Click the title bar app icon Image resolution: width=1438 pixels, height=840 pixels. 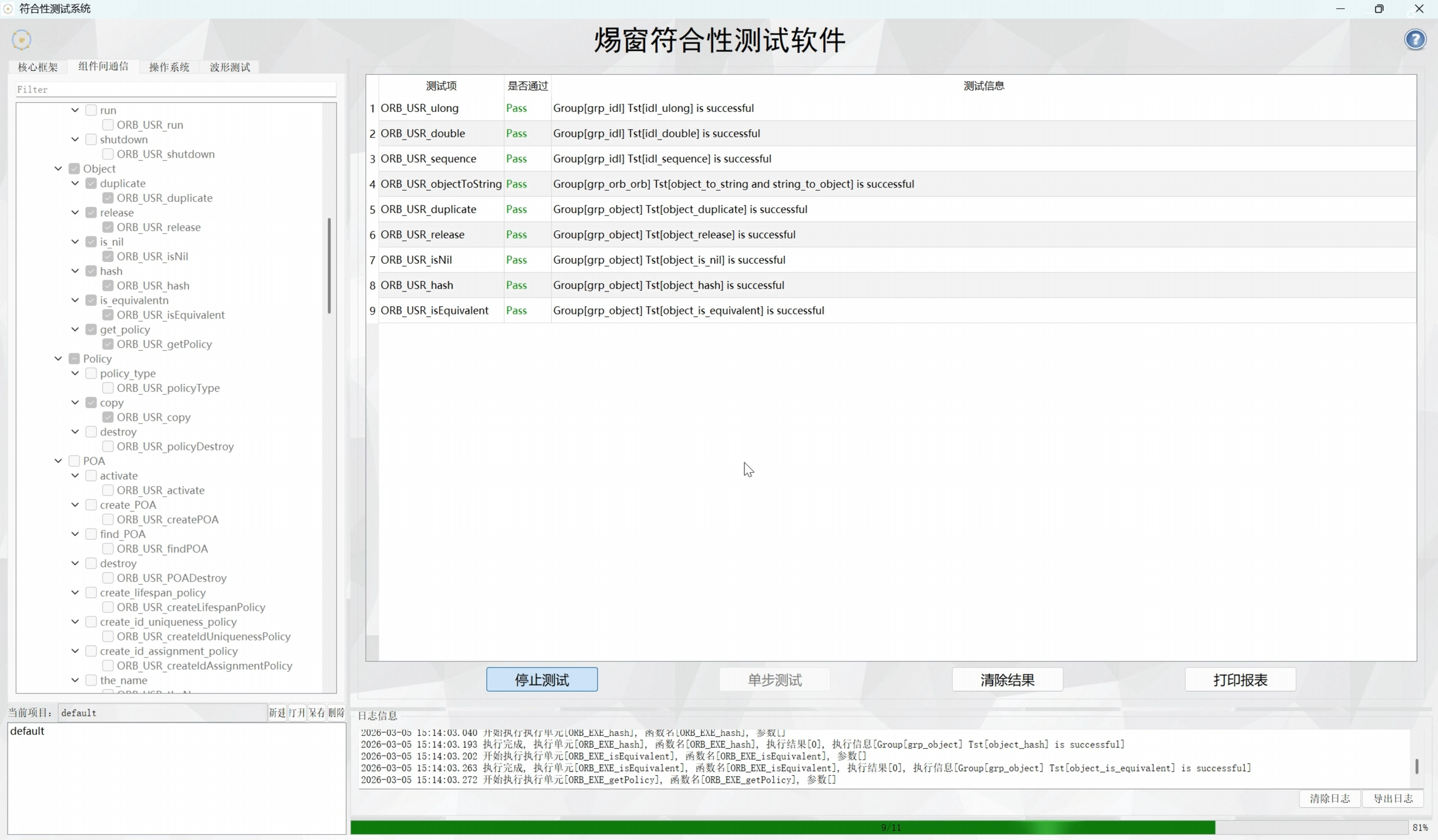pos(8,8)
